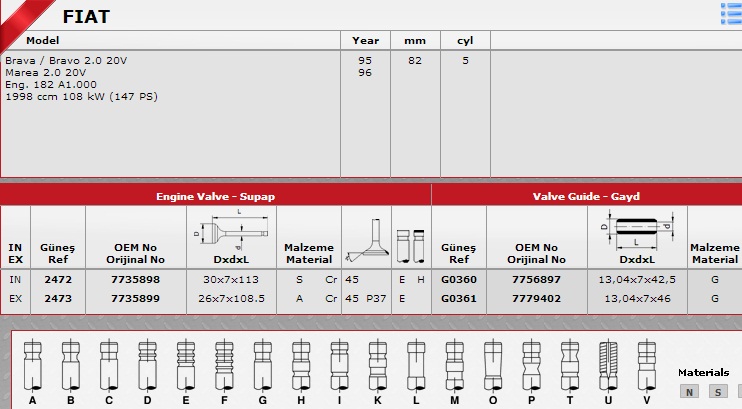
Task: Open Güneş ref 2473 exhaust valve
Action: 58,298
